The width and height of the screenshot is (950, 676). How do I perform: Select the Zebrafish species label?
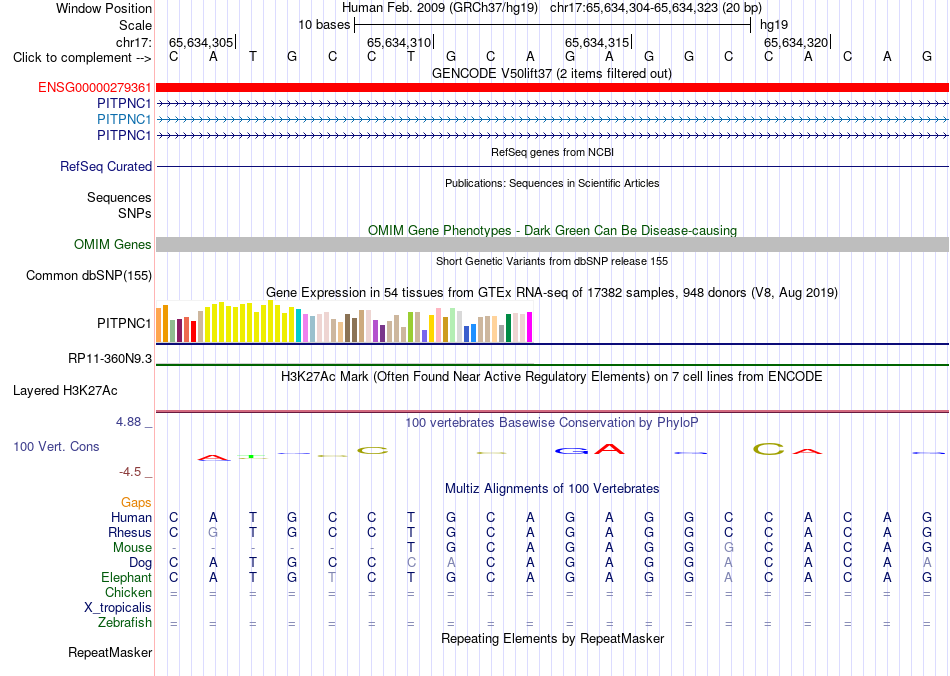(x=125, y=623)
